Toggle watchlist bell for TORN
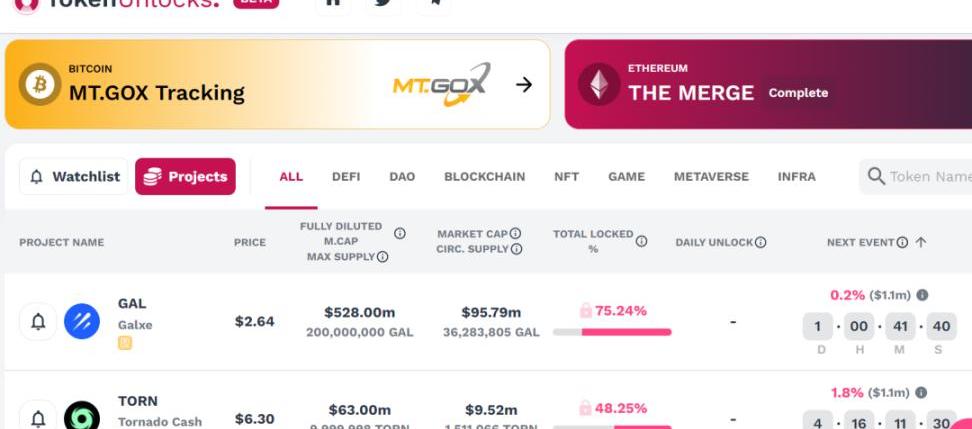This screenshot has width=972, height=429. [38, 418]
